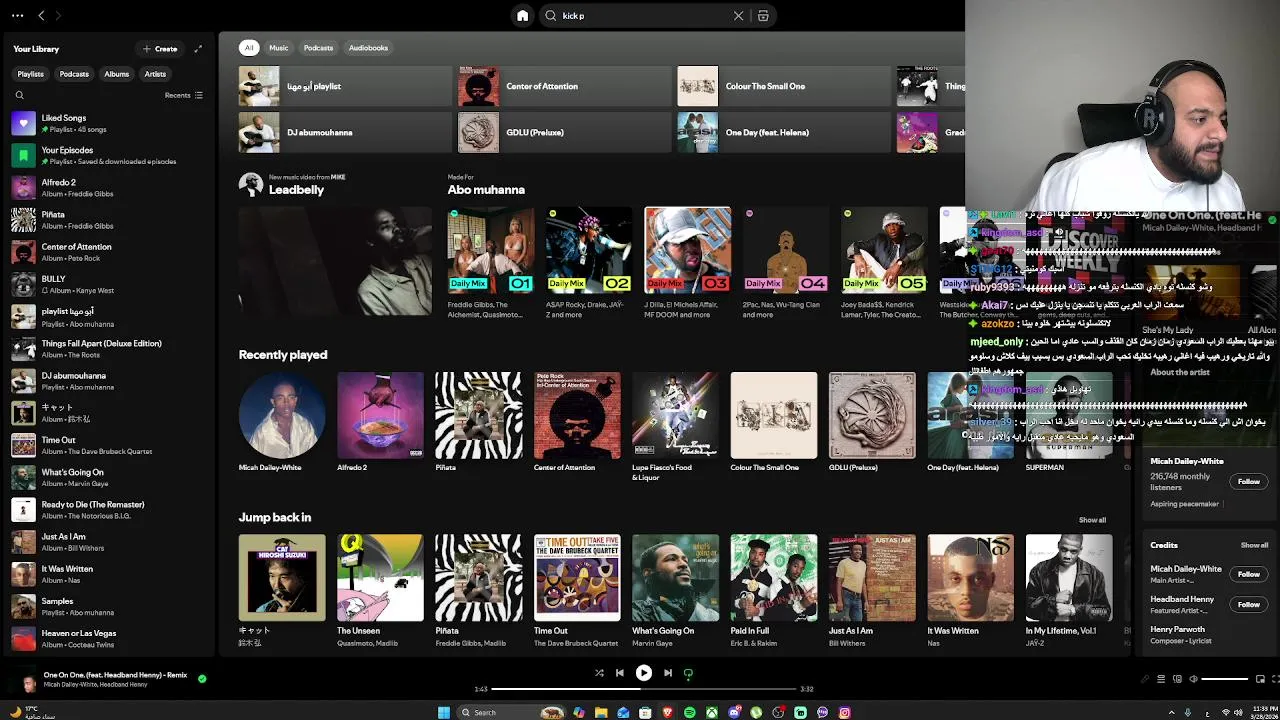Screen dimensions: 1280x720
Task: Expand Your Library to full view
Action: click(198, 49)
